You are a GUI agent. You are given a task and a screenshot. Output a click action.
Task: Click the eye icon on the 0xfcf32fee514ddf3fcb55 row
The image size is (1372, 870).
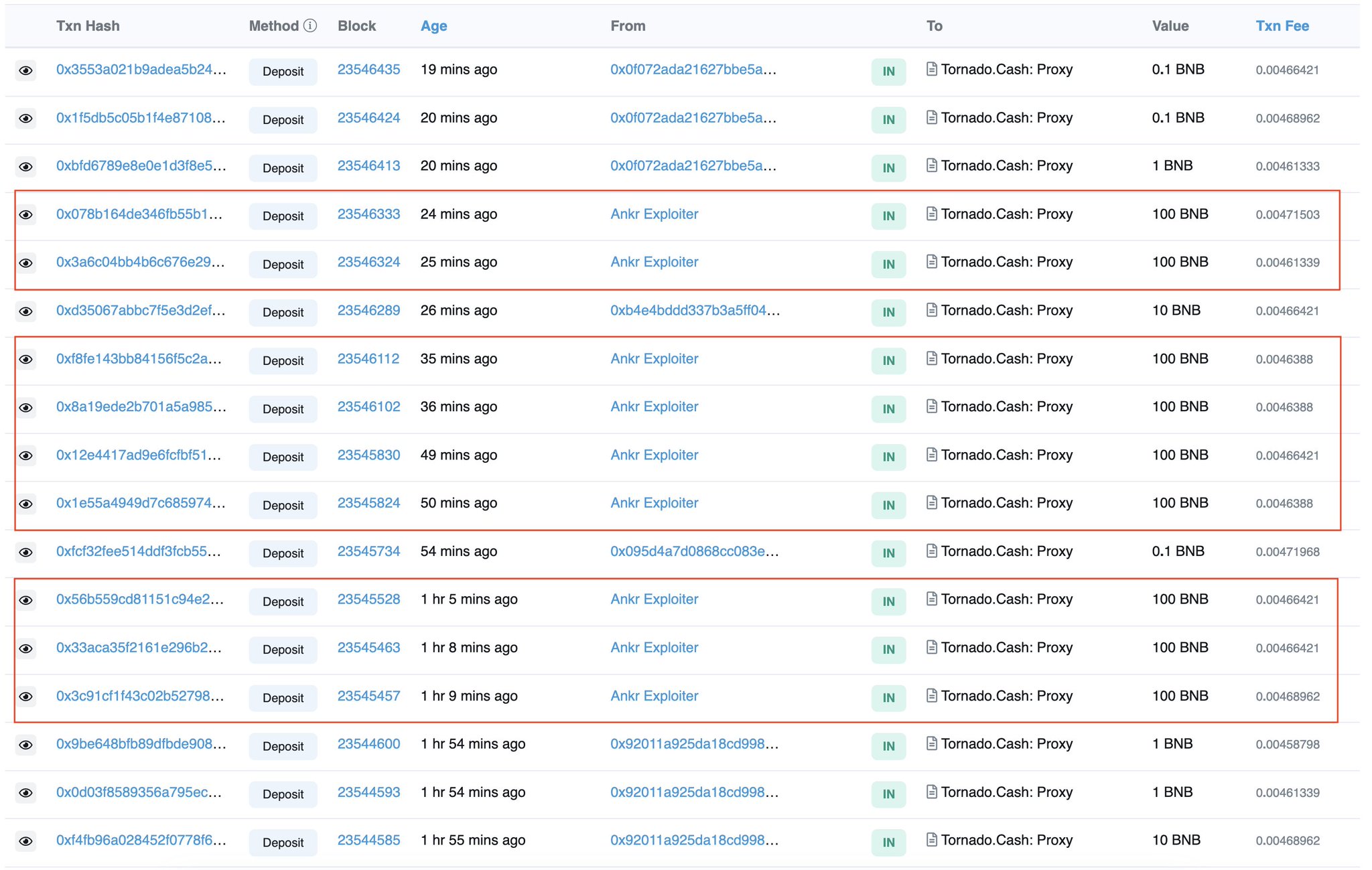pyautogui.click(x=26, y=553)
